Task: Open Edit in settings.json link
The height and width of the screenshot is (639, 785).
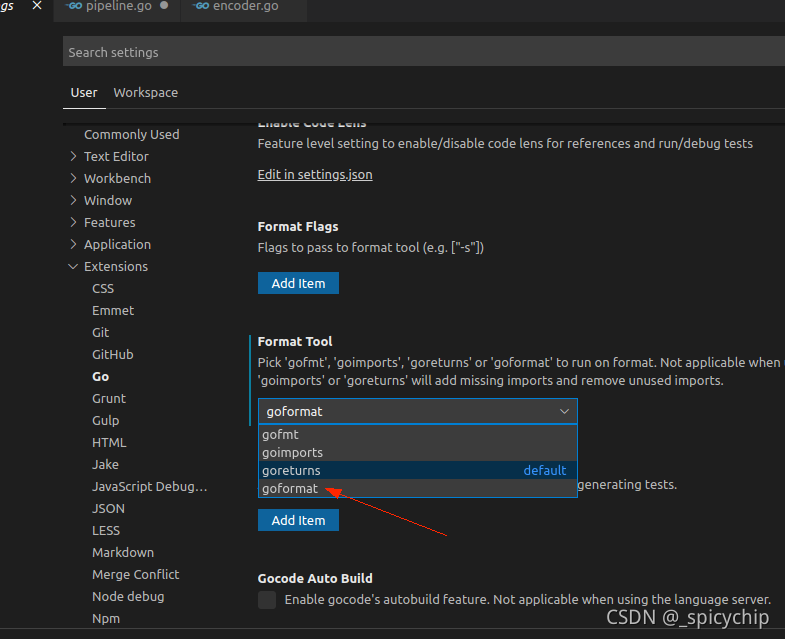Action: (315, 175)
